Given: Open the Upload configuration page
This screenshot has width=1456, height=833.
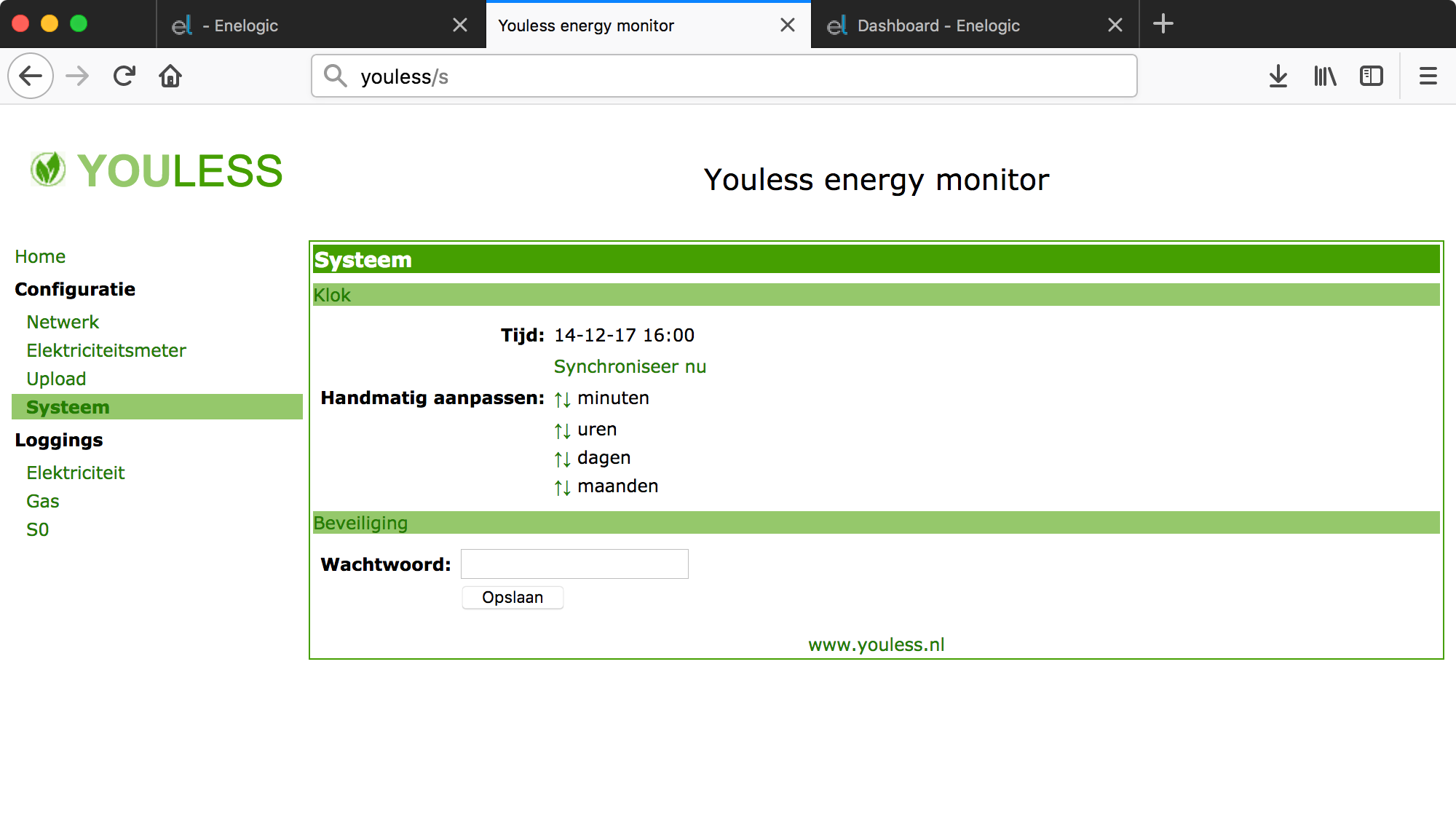Looking at the screenshot, I should point(56,379).
